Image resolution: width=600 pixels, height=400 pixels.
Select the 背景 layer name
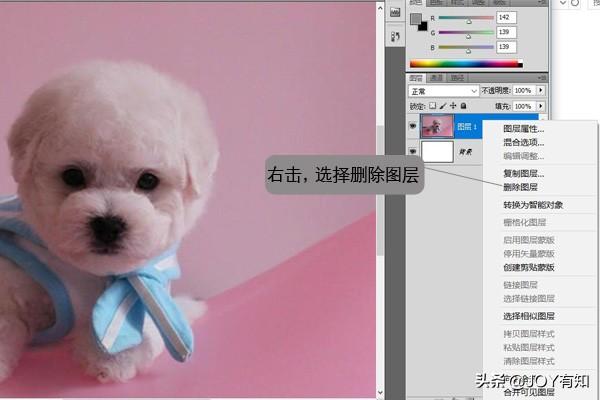pyautogui.click(x=465, y=152)
